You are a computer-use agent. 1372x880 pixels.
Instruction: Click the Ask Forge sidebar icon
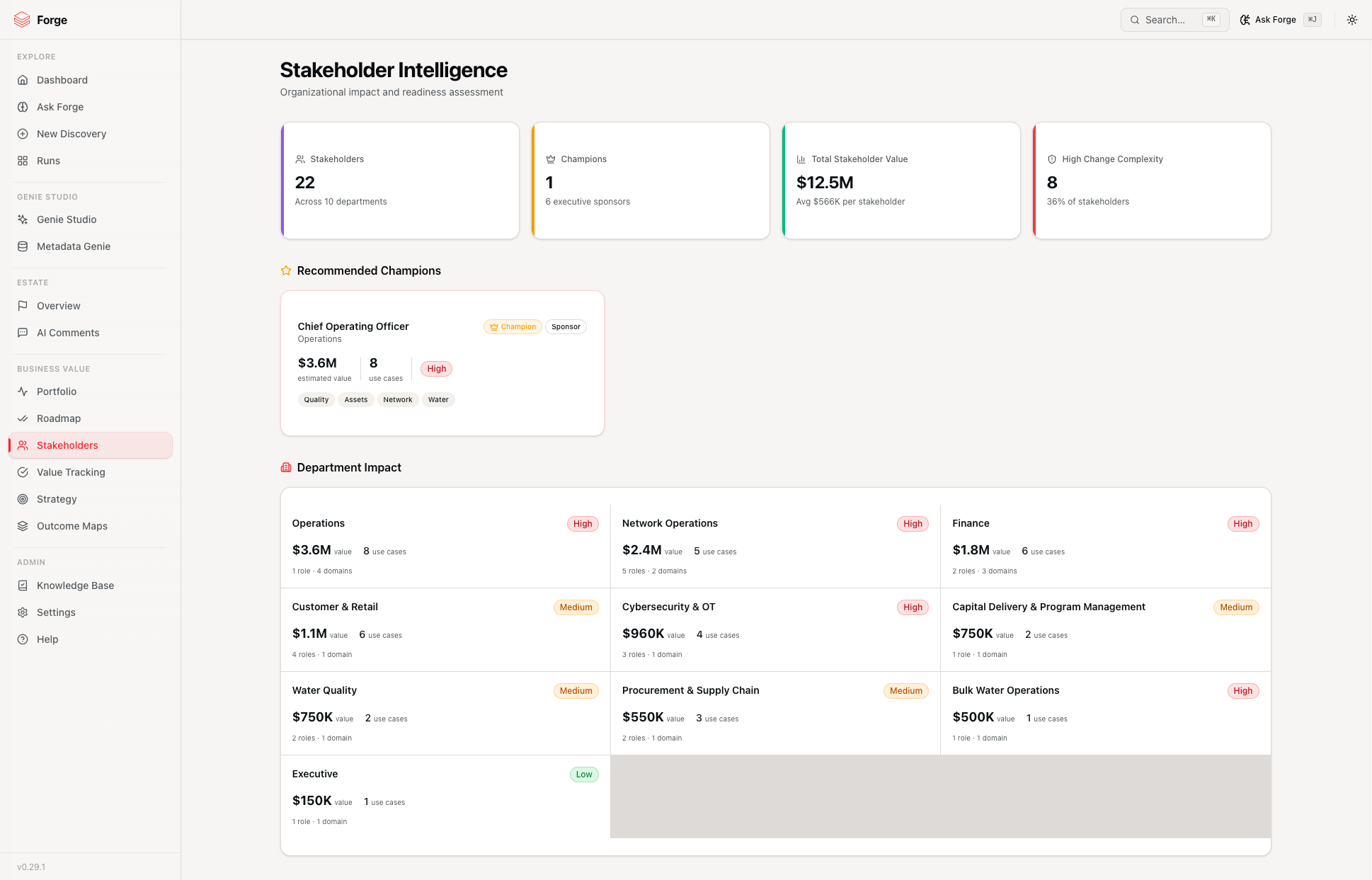tap(23, 107)
